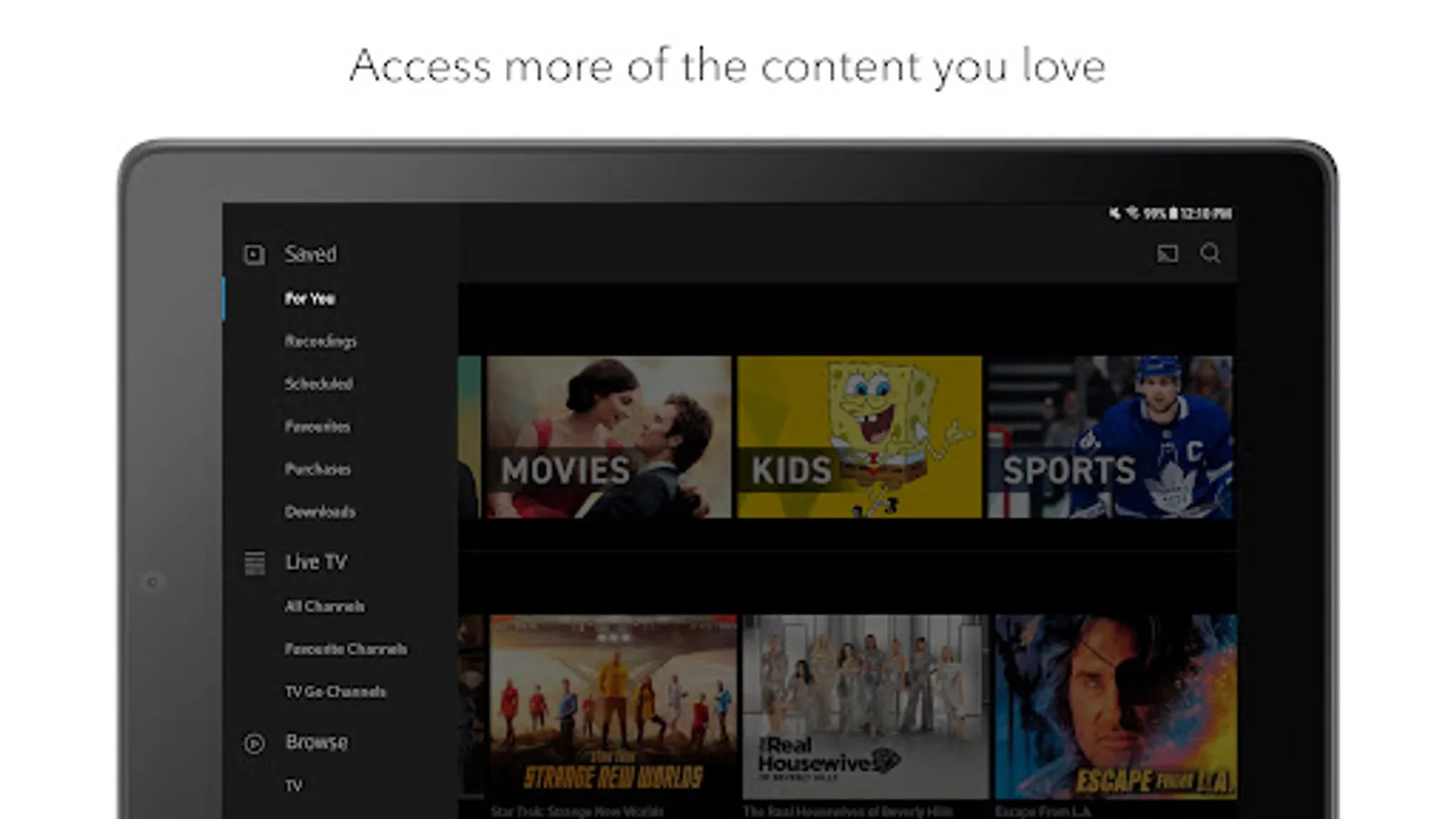Click the 'Access more of the content you love' heading

coord(728,66)
